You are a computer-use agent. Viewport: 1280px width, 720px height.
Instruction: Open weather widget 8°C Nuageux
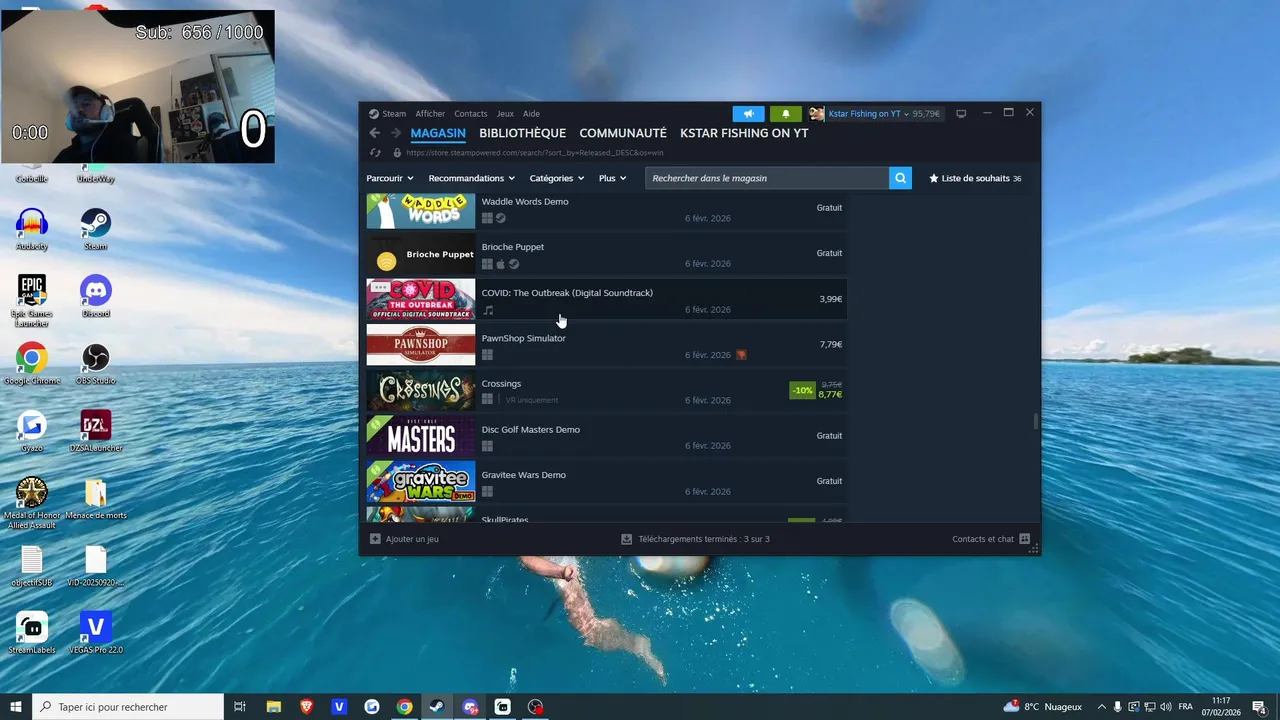[1043, 707]
